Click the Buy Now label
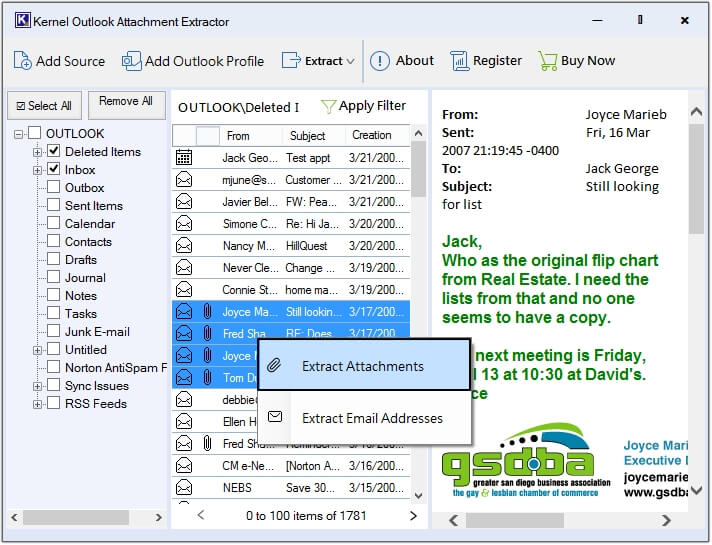 point(588,60)
